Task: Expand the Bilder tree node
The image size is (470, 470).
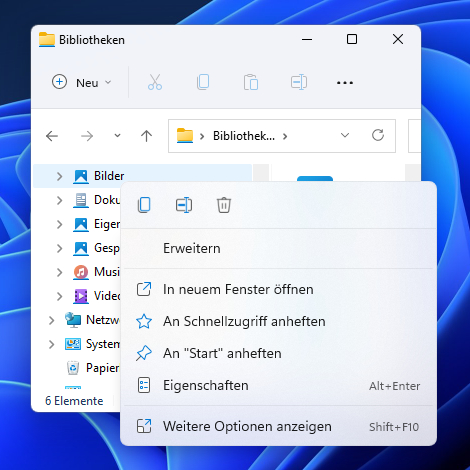Action: (x=59, y=176)
